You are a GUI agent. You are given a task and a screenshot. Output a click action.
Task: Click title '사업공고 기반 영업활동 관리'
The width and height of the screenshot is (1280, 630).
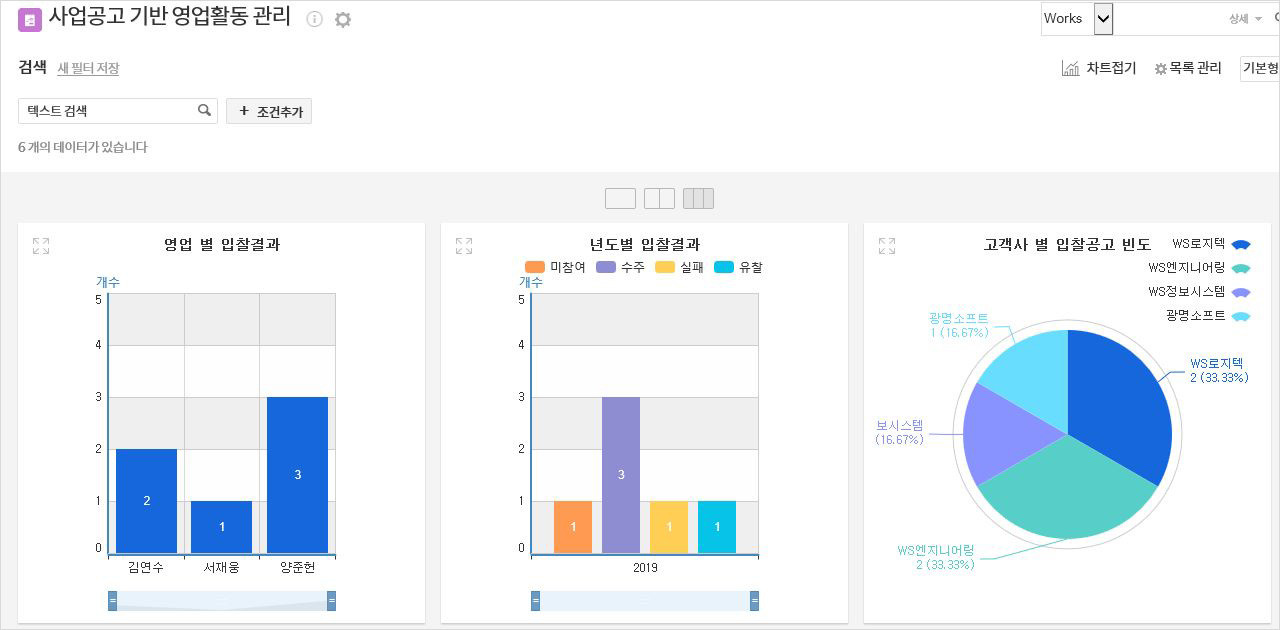pos(169,17)
